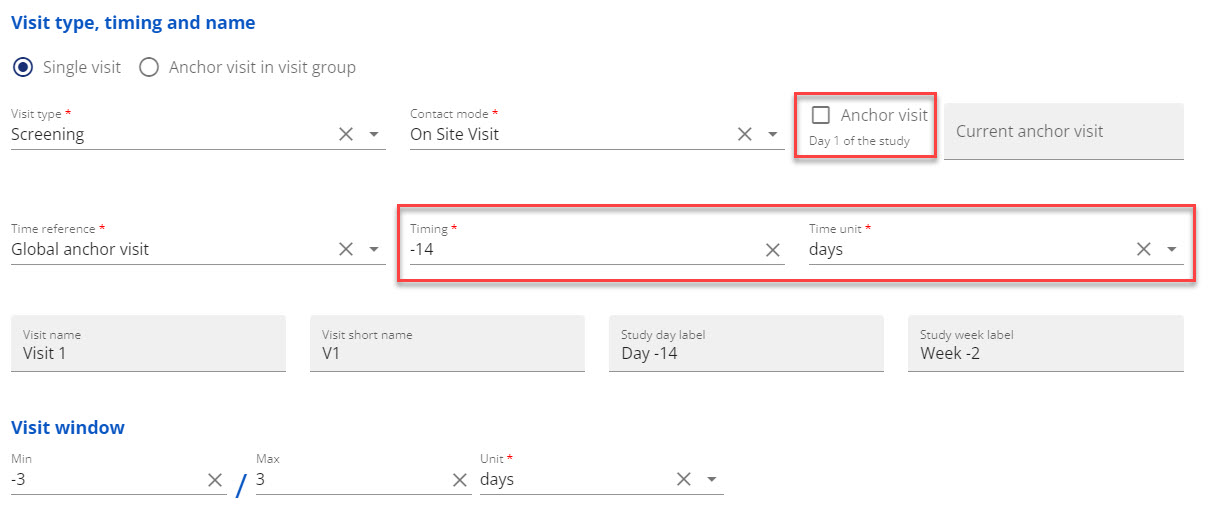
Task: Clear the Contact mode selection
Action: [x=745, y=134]
